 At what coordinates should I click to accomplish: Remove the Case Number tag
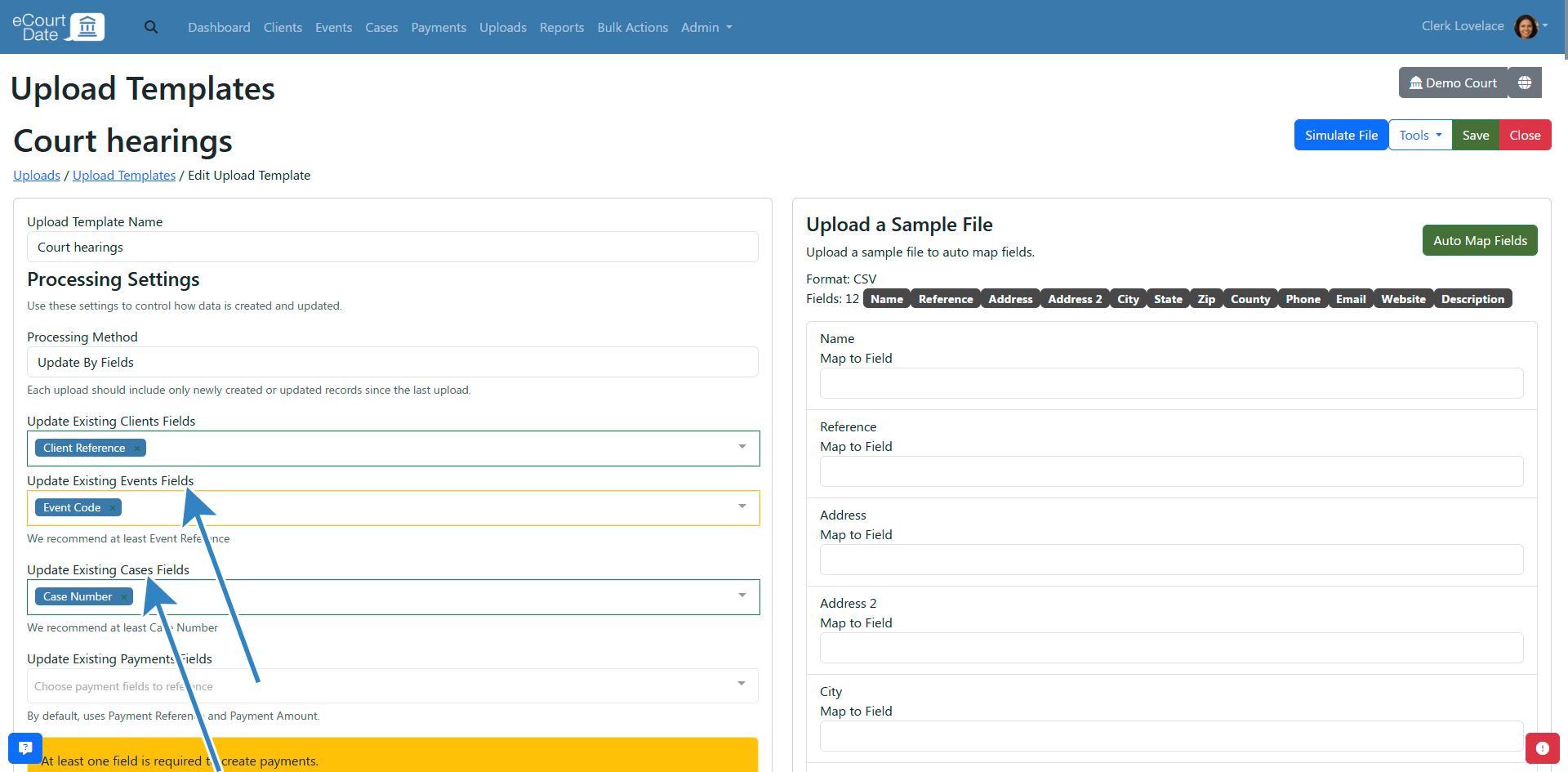124,596
